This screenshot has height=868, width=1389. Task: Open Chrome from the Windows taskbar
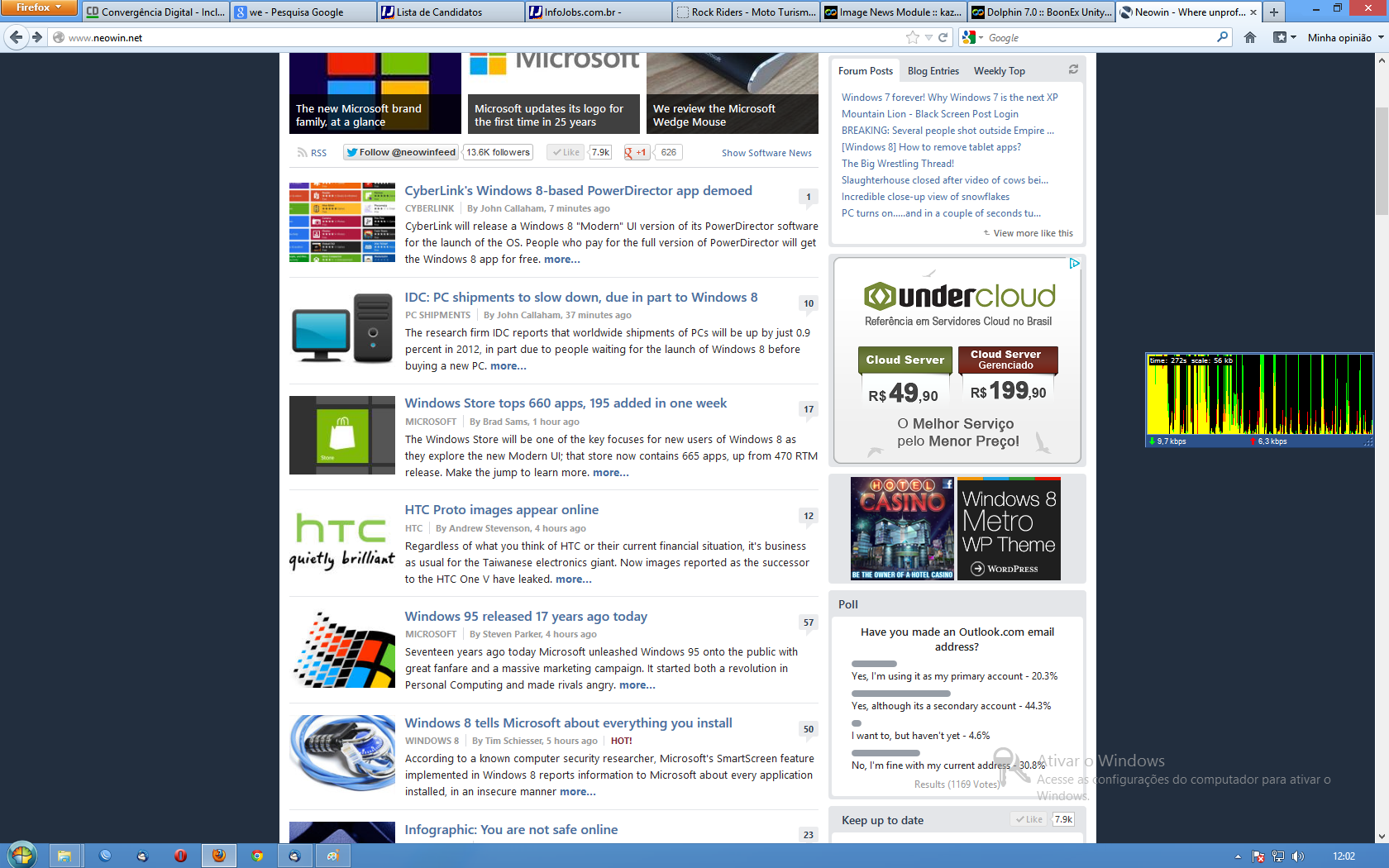coord(257,856)
